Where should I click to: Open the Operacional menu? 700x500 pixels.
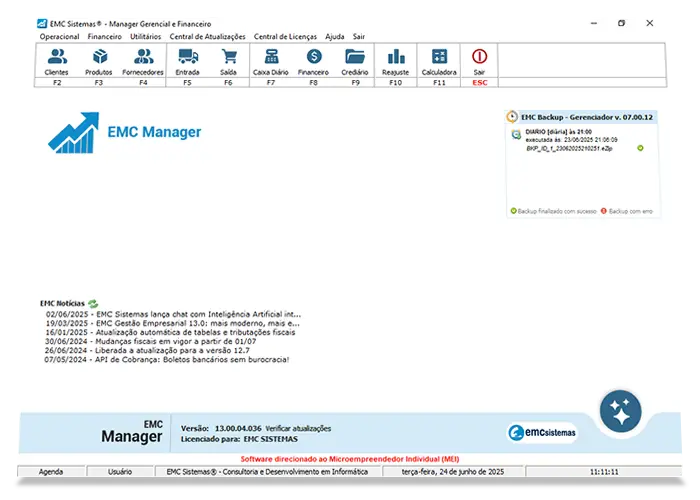(x=59, y=37)
